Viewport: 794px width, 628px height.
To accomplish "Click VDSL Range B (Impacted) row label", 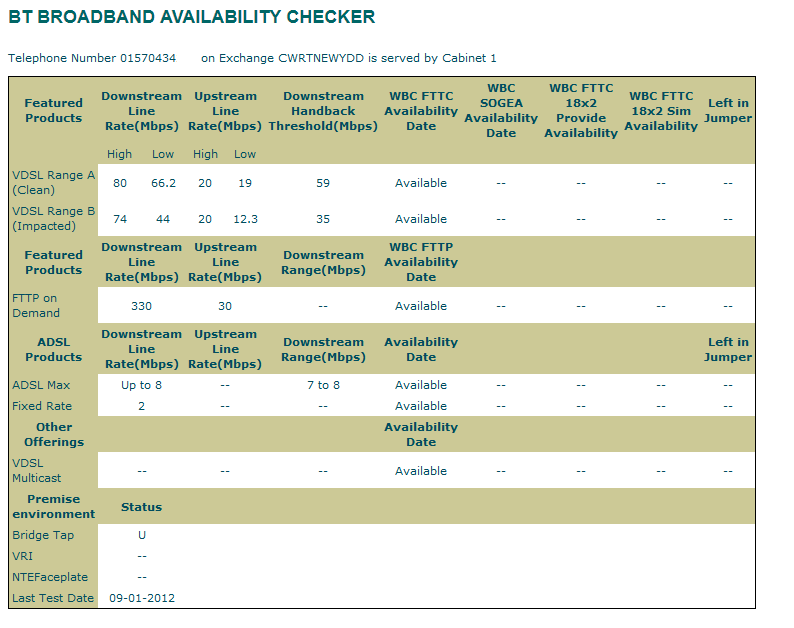I will tap(54, 218).
